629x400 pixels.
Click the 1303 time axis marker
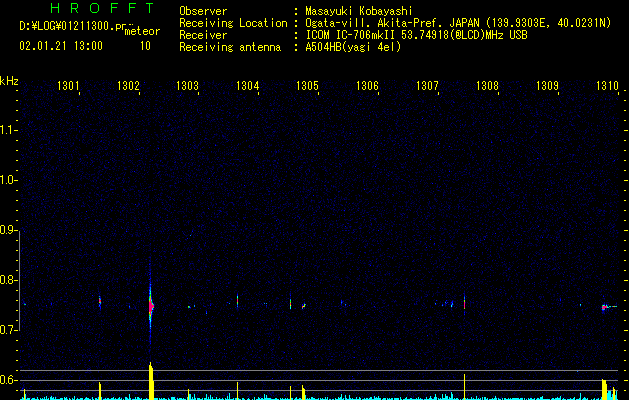click(x=187, y=86)
